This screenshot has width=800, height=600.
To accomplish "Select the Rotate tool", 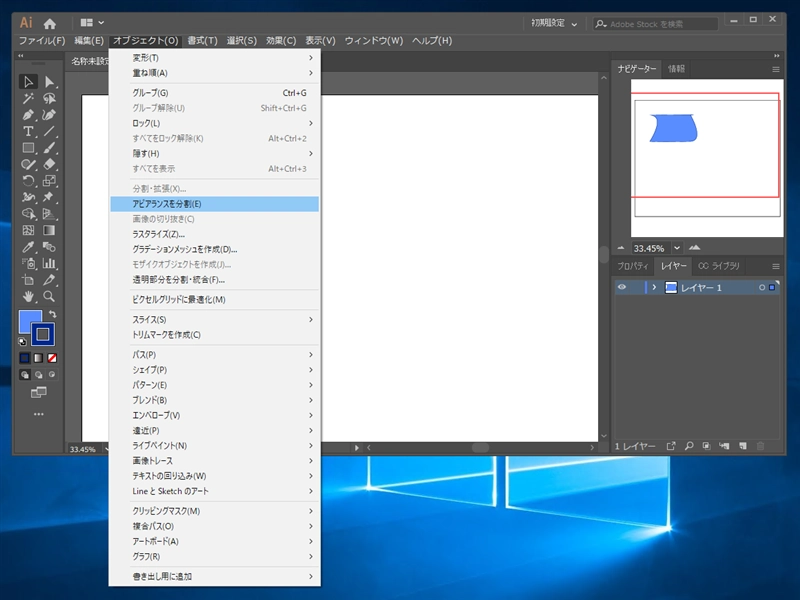I will (28, 181).
